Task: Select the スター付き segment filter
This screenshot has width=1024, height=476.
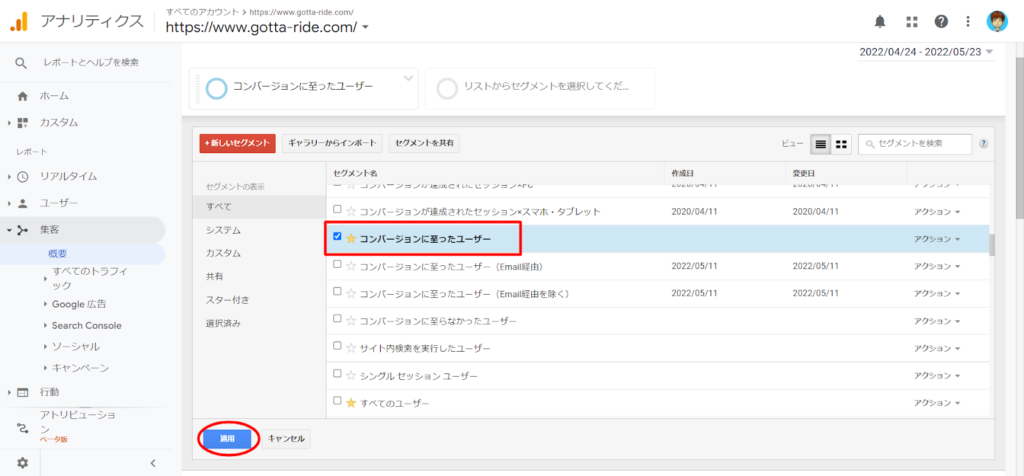Action: point(227,300)
